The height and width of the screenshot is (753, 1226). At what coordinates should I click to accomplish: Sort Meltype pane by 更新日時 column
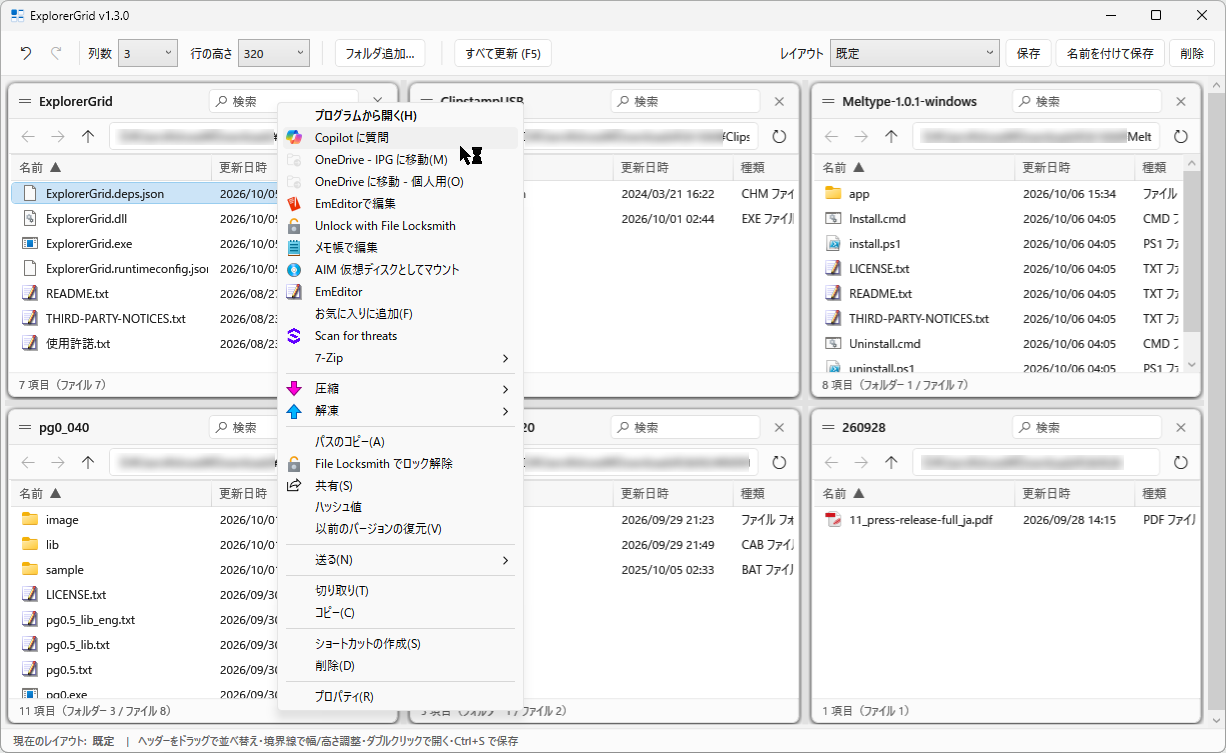tap(1074, 167)
